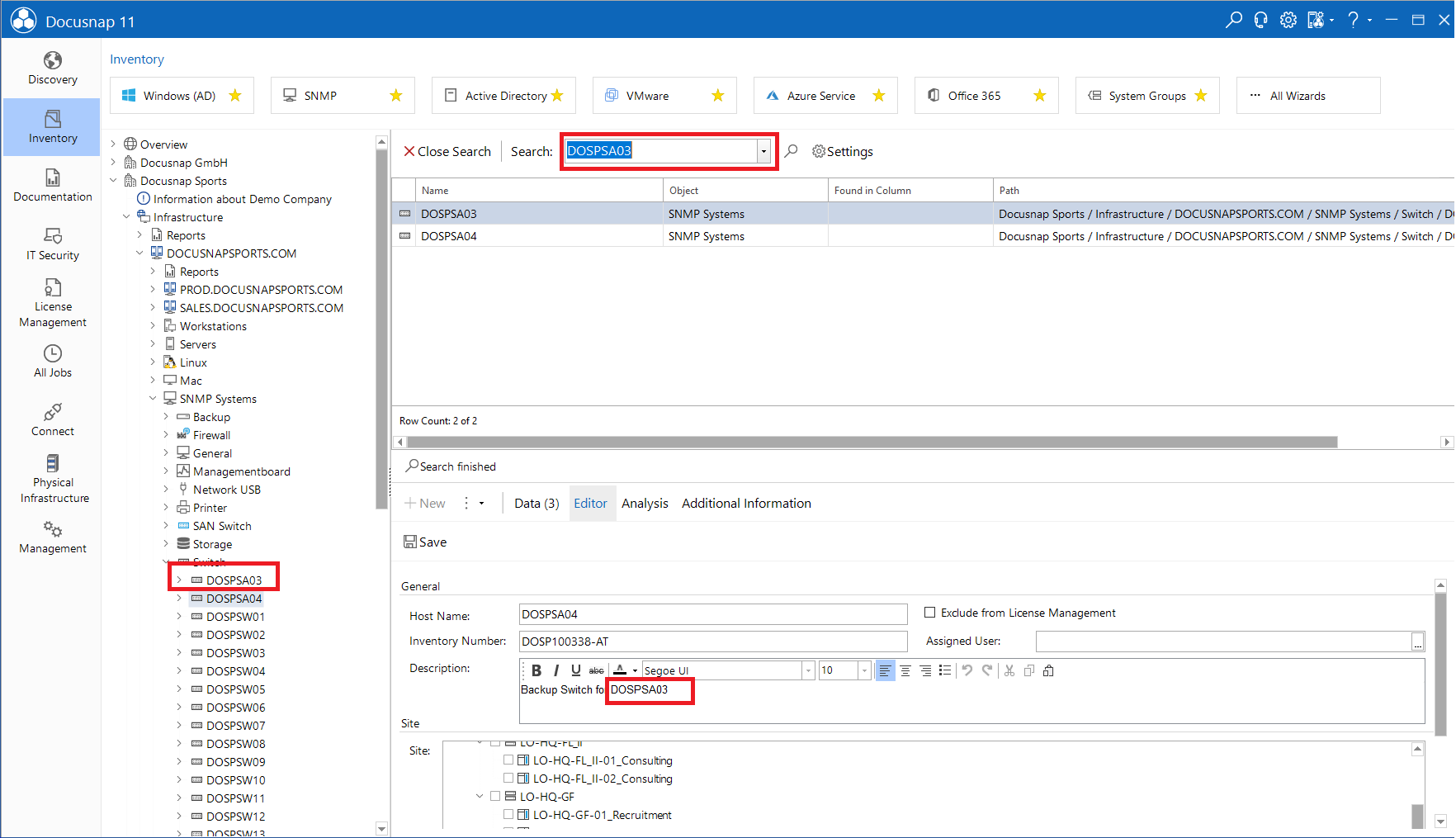Check site LO-HQ-FL_II-02_Consulting
Image resolution: width=1456 pixels, height=838 pixels.
(x=508, y=778)
